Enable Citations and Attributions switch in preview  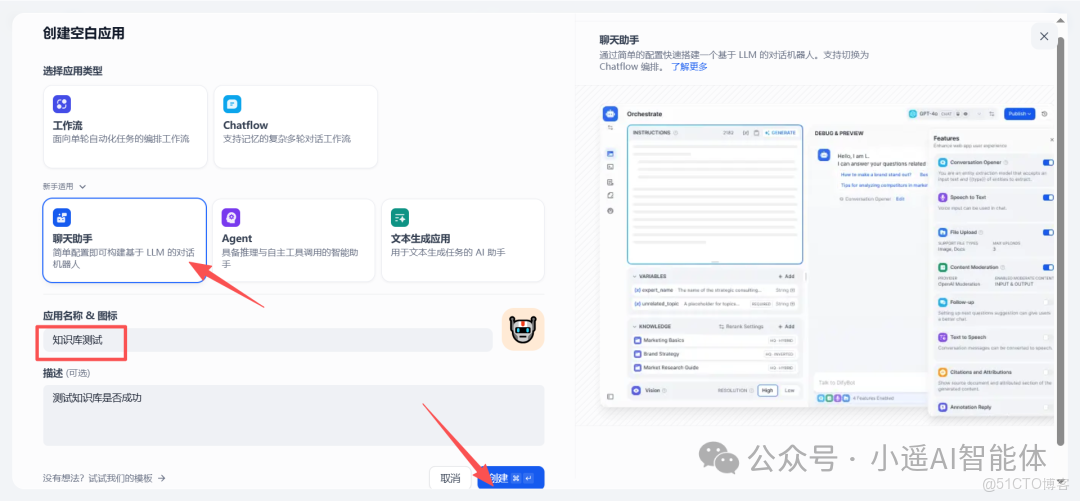pos(1048,371)
